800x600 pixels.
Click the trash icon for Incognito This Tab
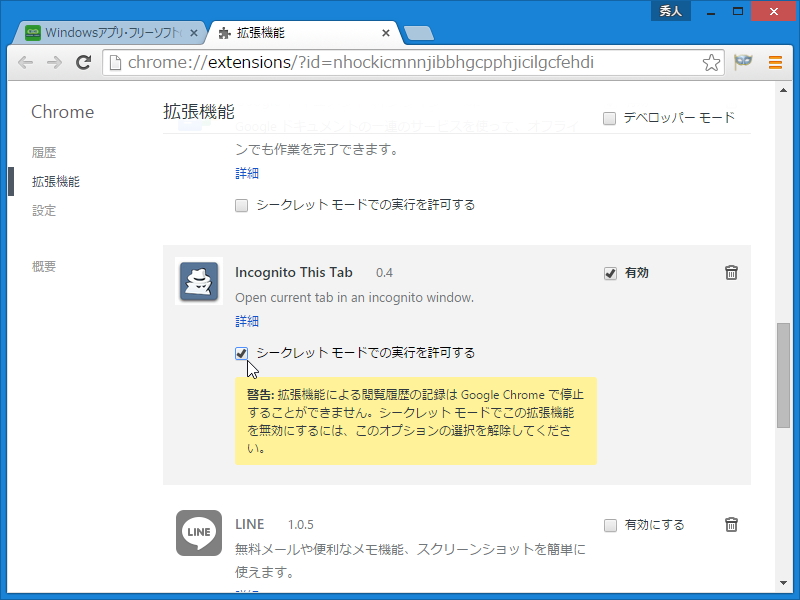point(731,272)
